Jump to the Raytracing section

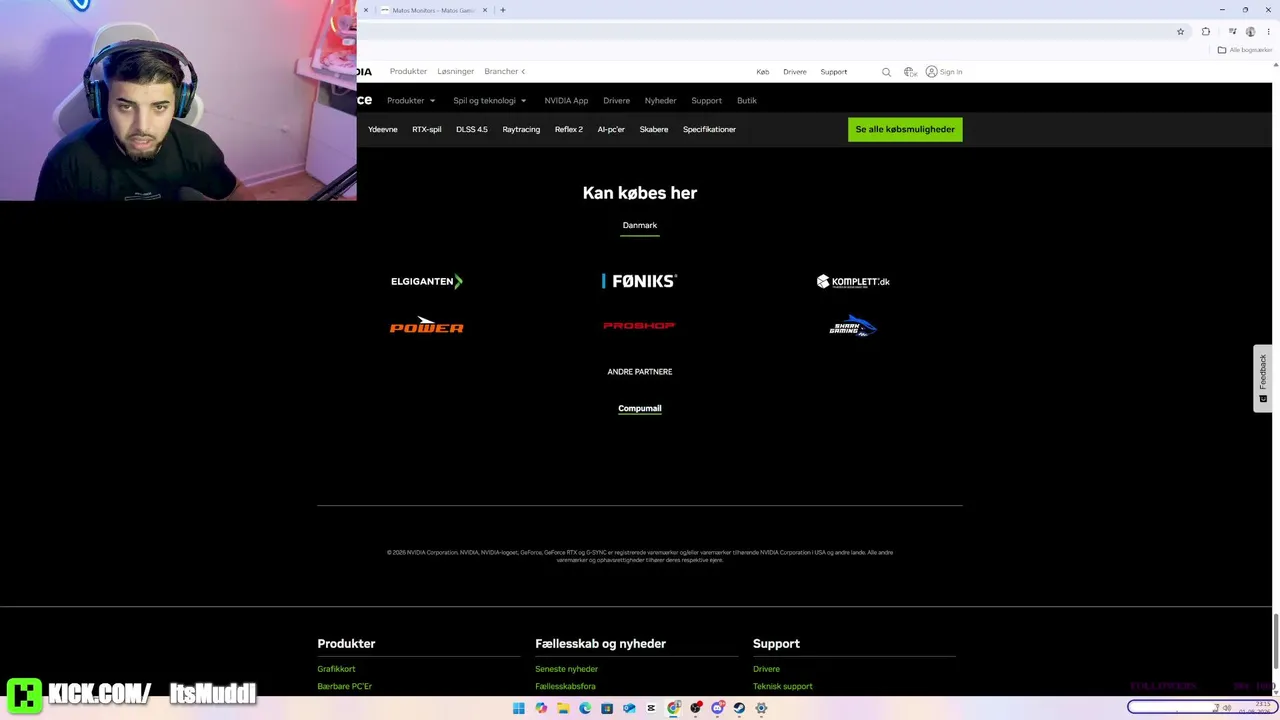pos(521,130)
